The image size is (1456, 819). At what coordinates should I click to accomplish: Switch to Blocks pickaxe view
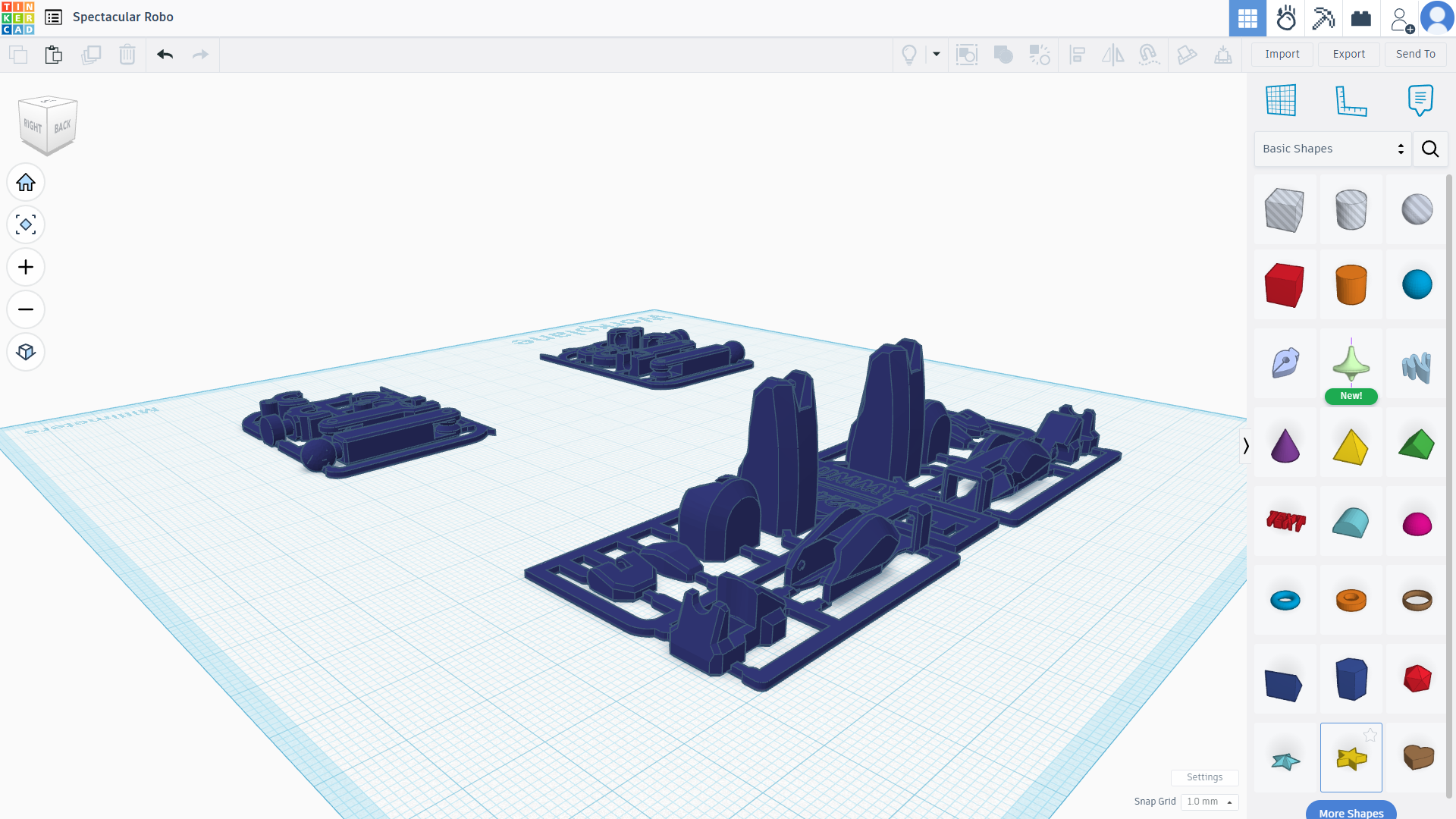pyautogui.click(x=1323, y=18)
